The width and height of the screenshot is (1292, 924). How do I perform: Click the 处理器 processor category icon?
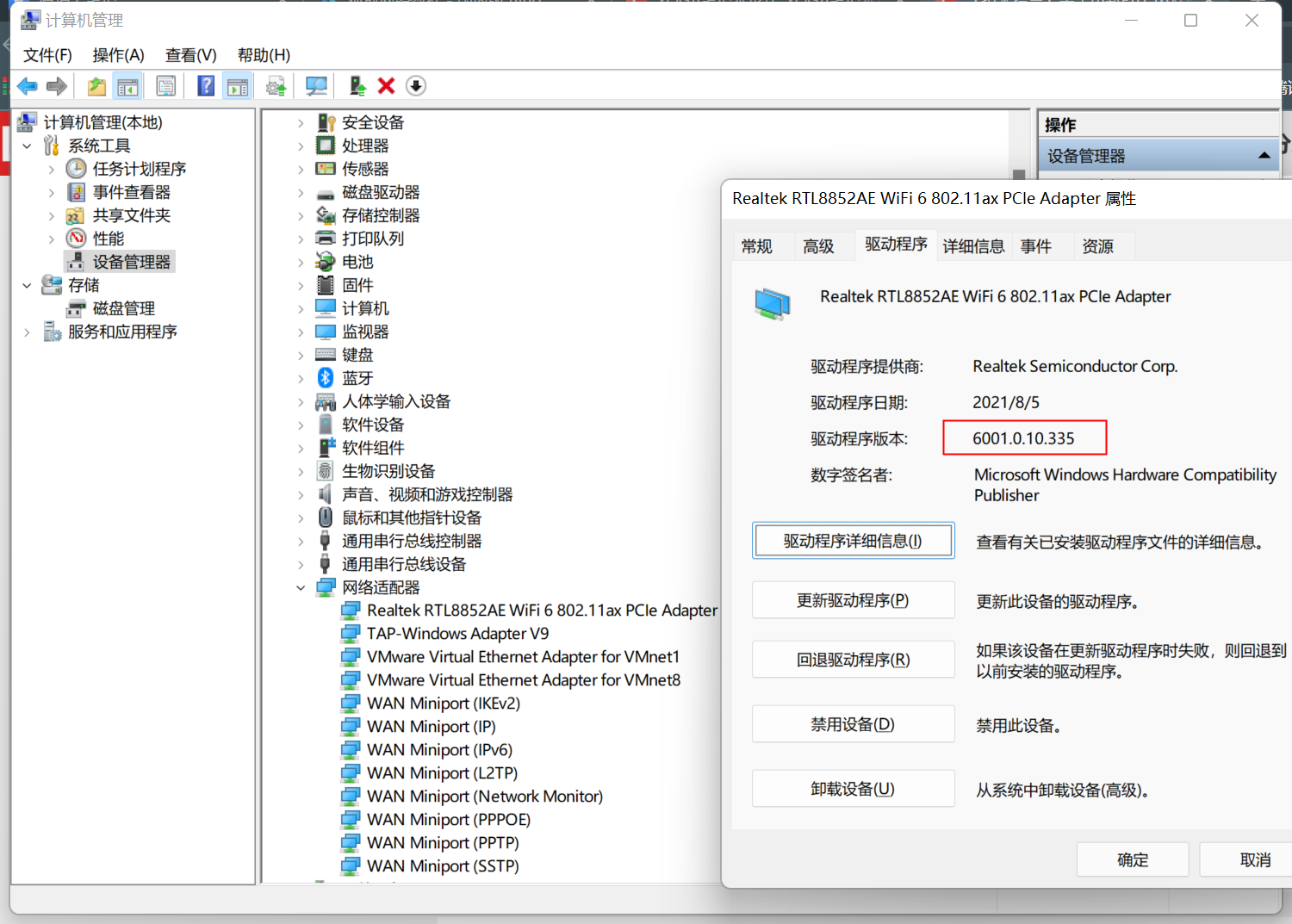click(x=326, y=146)
